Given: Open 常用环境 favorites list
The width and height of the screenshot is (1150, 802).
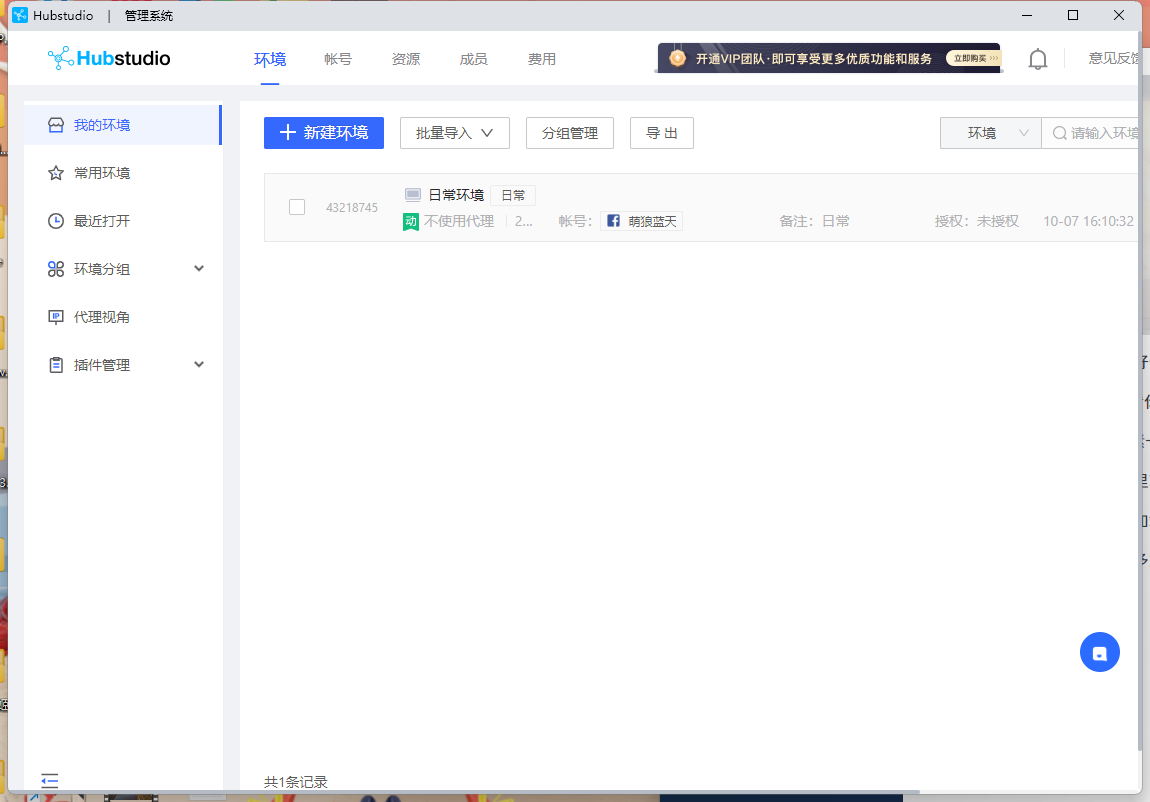Looking at the screenshot, I should coord(103,172).
